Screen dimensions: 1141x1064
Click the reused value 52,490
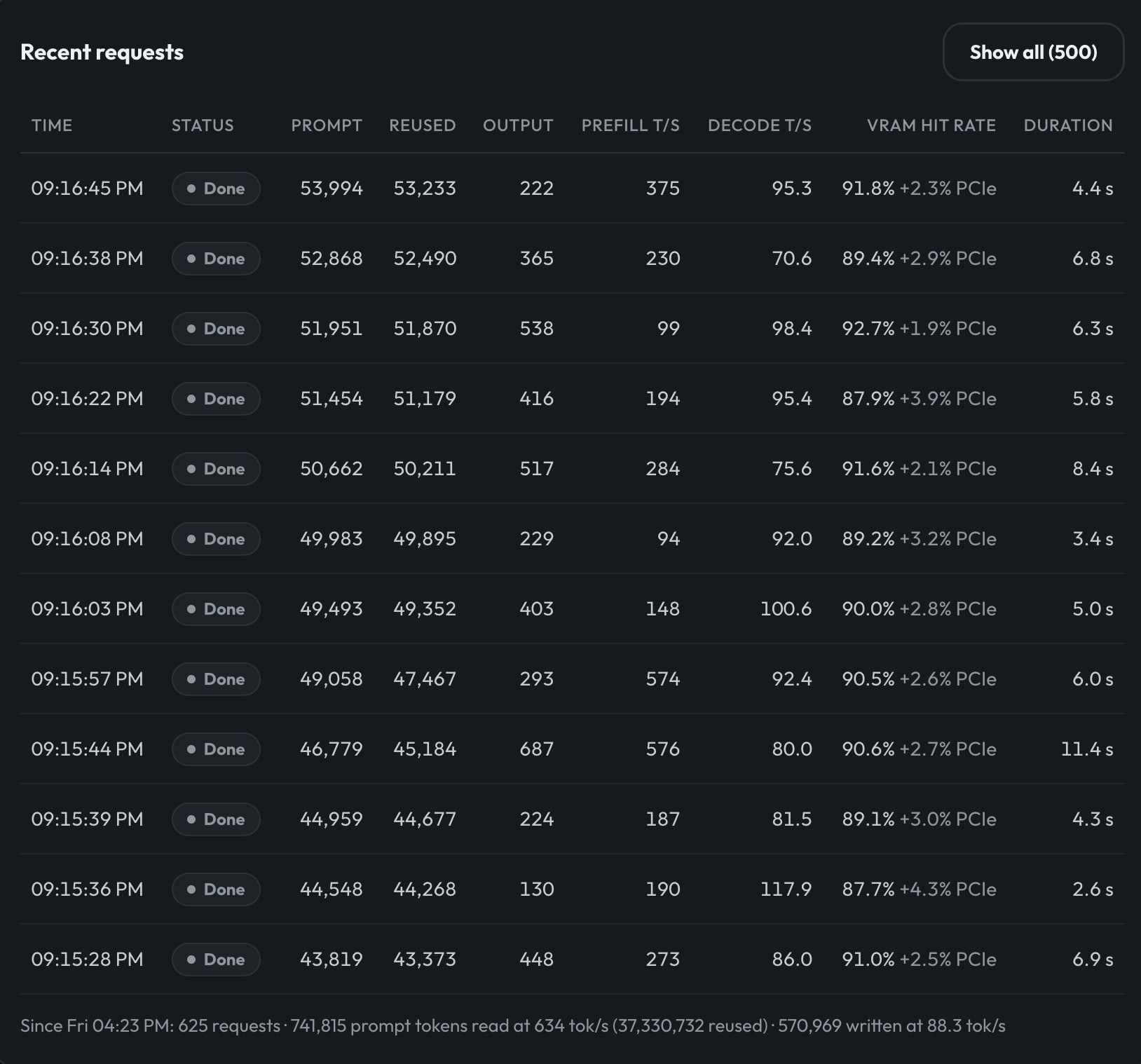pyautogui.click(x=425, y=259)
